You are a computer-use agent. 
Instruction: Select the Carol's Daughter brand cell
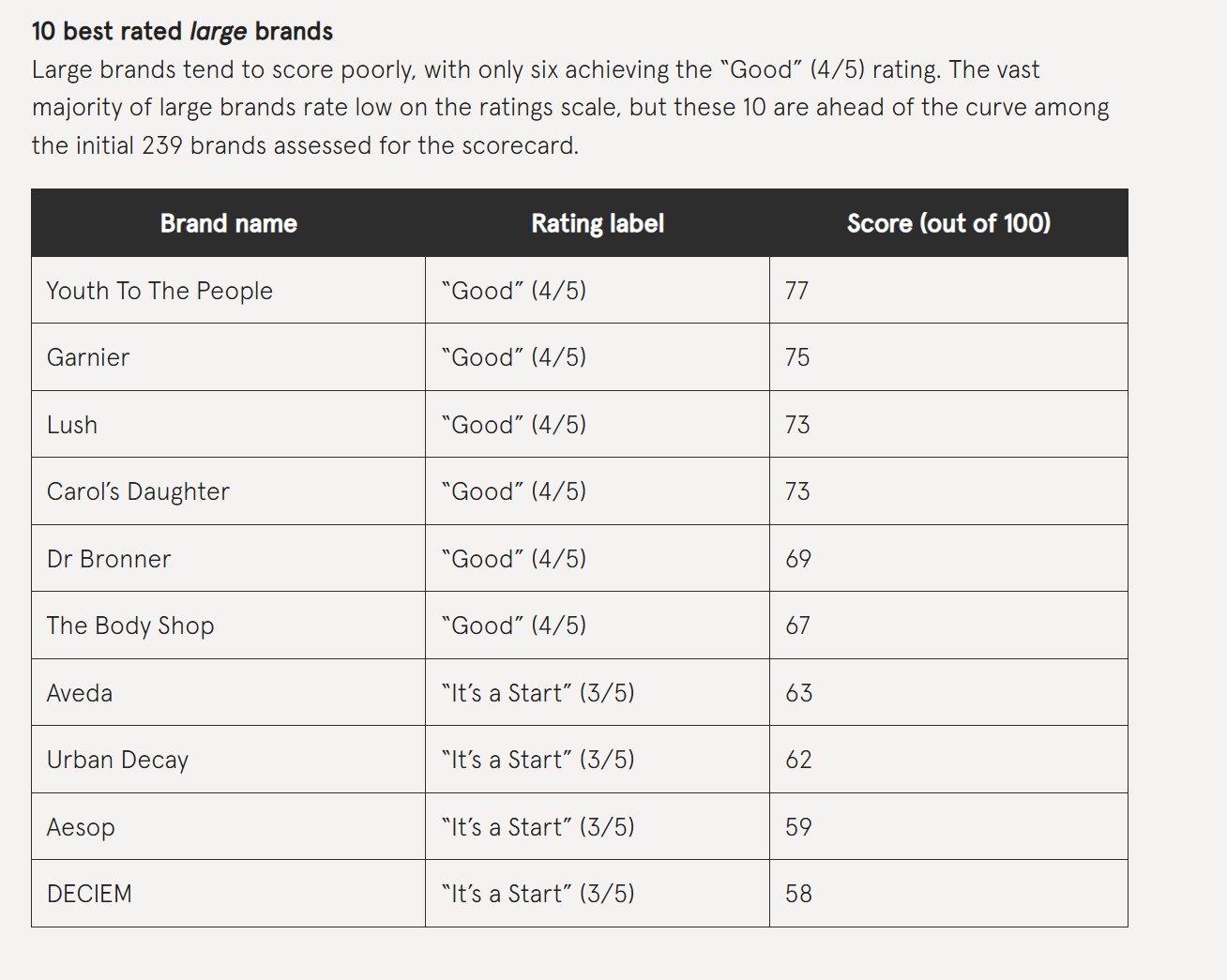(228, 491)
